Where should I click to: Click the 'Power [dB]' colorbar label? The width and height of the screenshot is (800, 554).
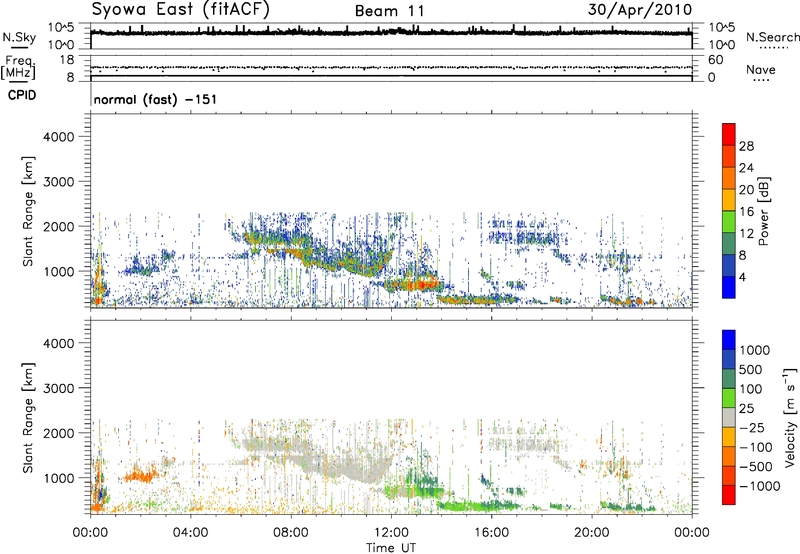coord(763,211)
